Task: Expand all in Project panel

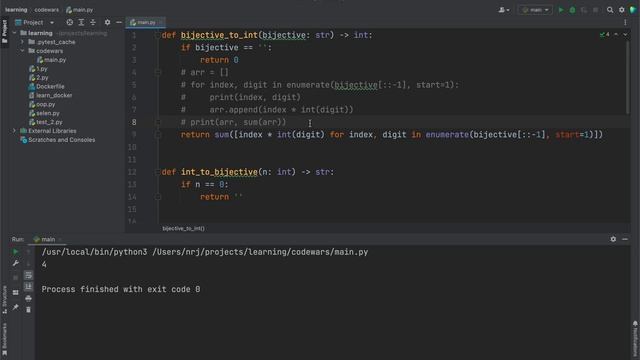Action: coord(81,22)
